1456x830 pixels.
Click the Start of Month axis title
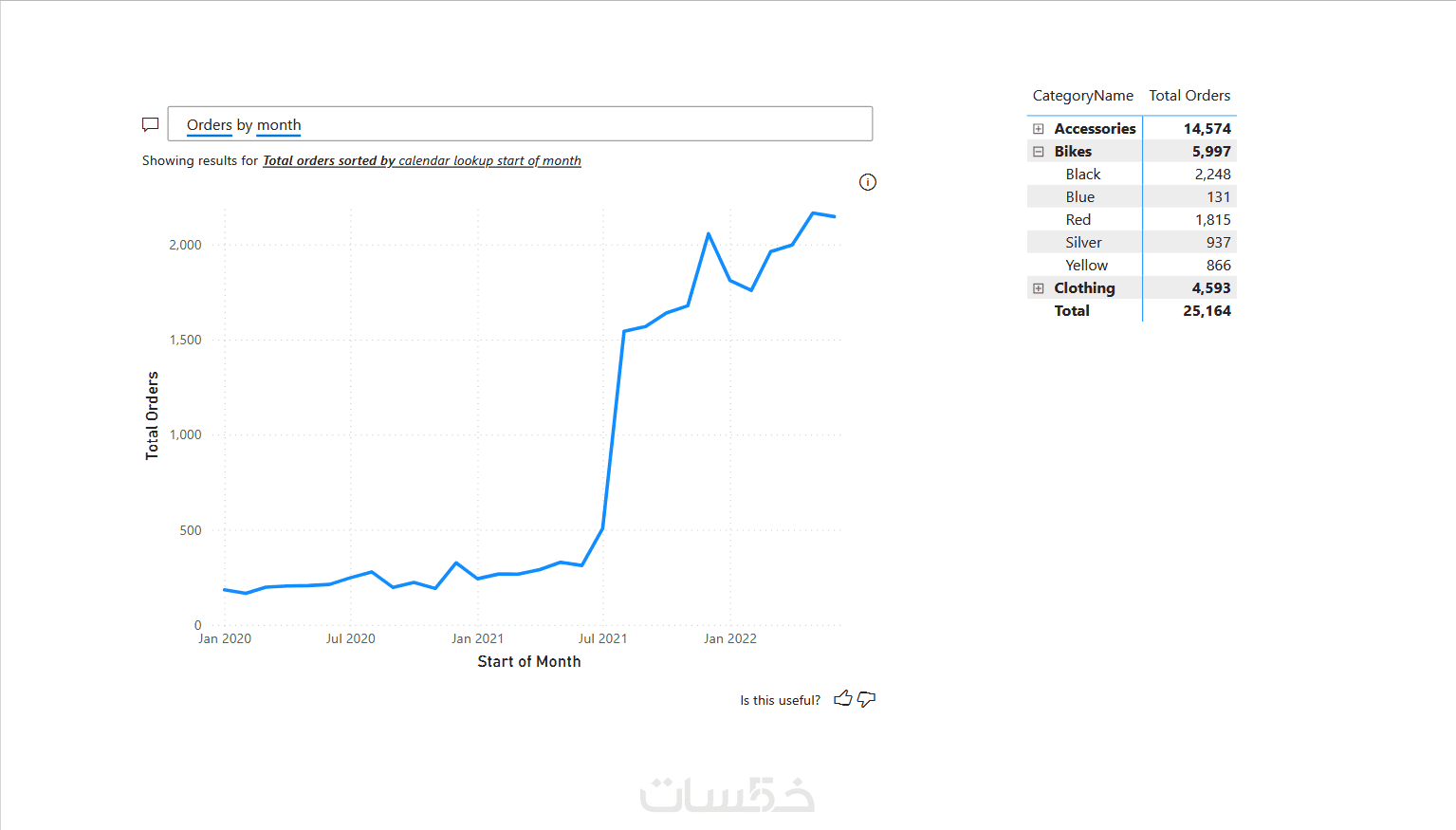pos(528,662)
